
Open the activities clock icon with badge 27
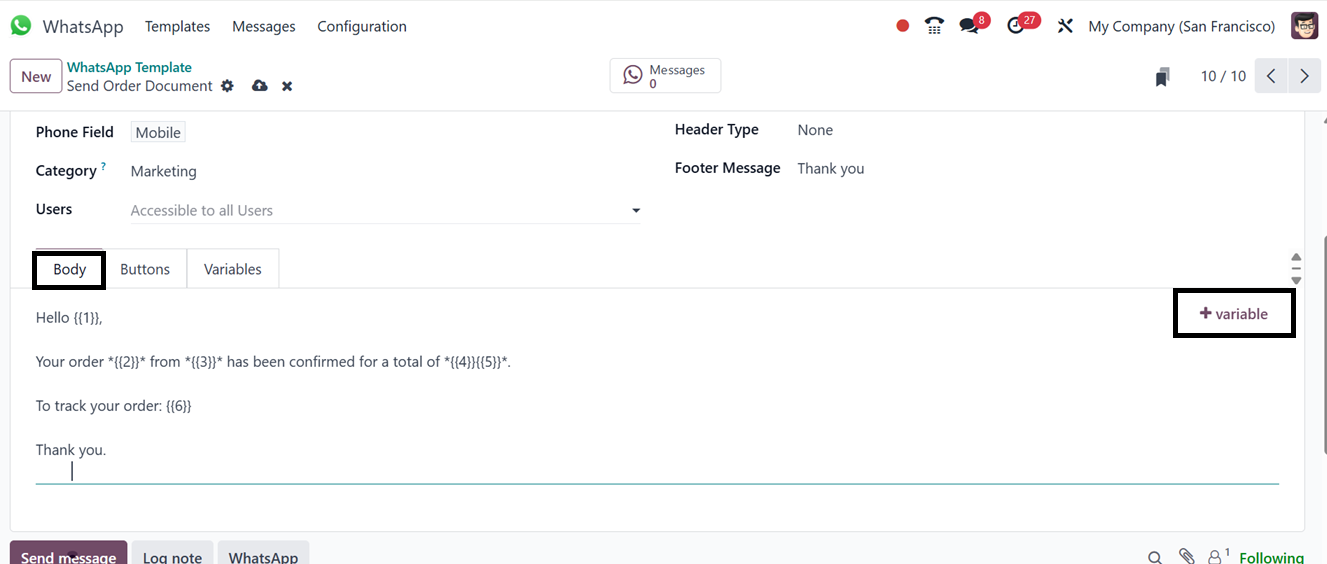click(x=1017, y=26)
